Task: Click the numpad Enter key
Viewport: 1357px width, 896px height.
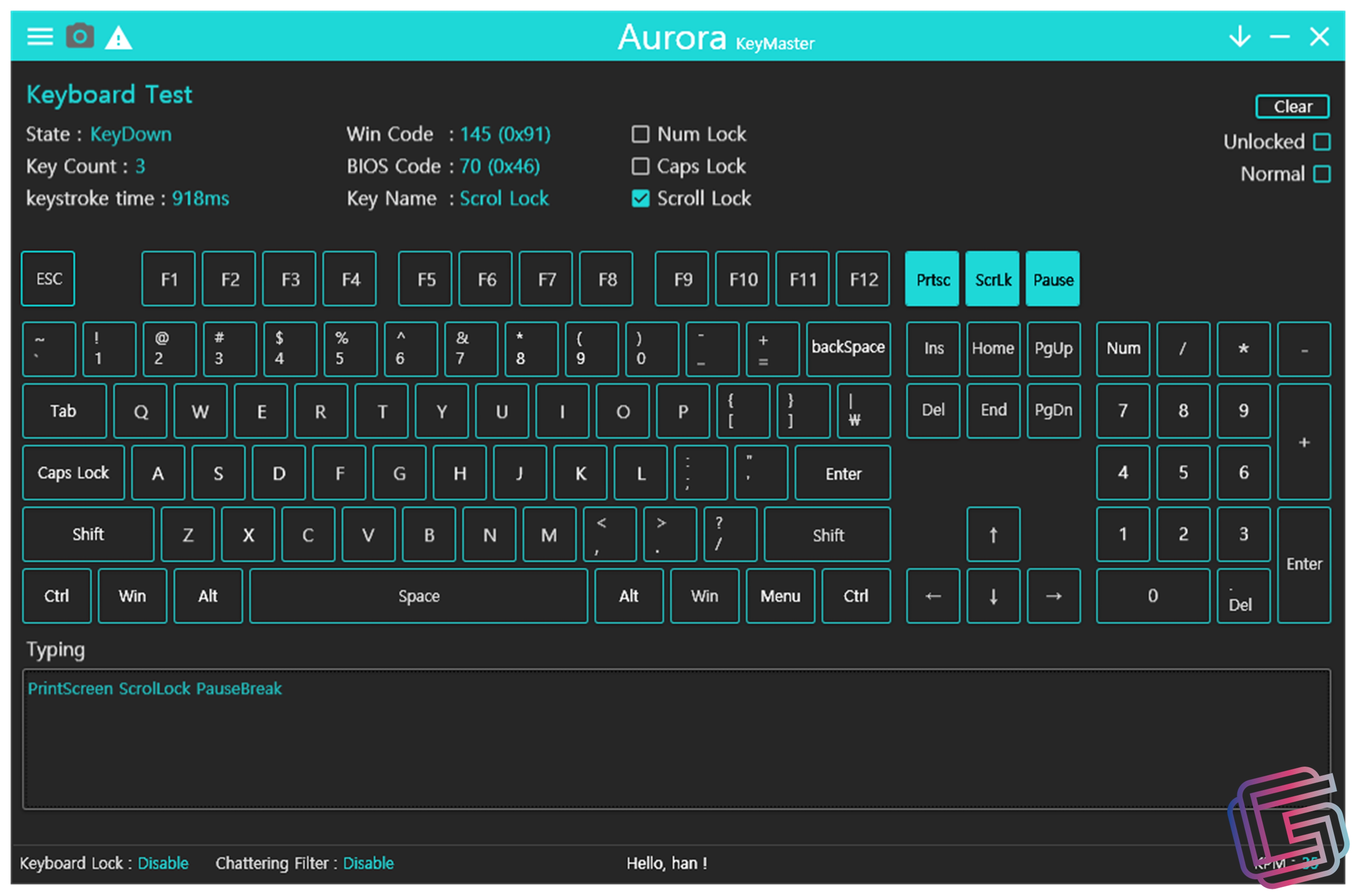Action: tap(1304, 565)
